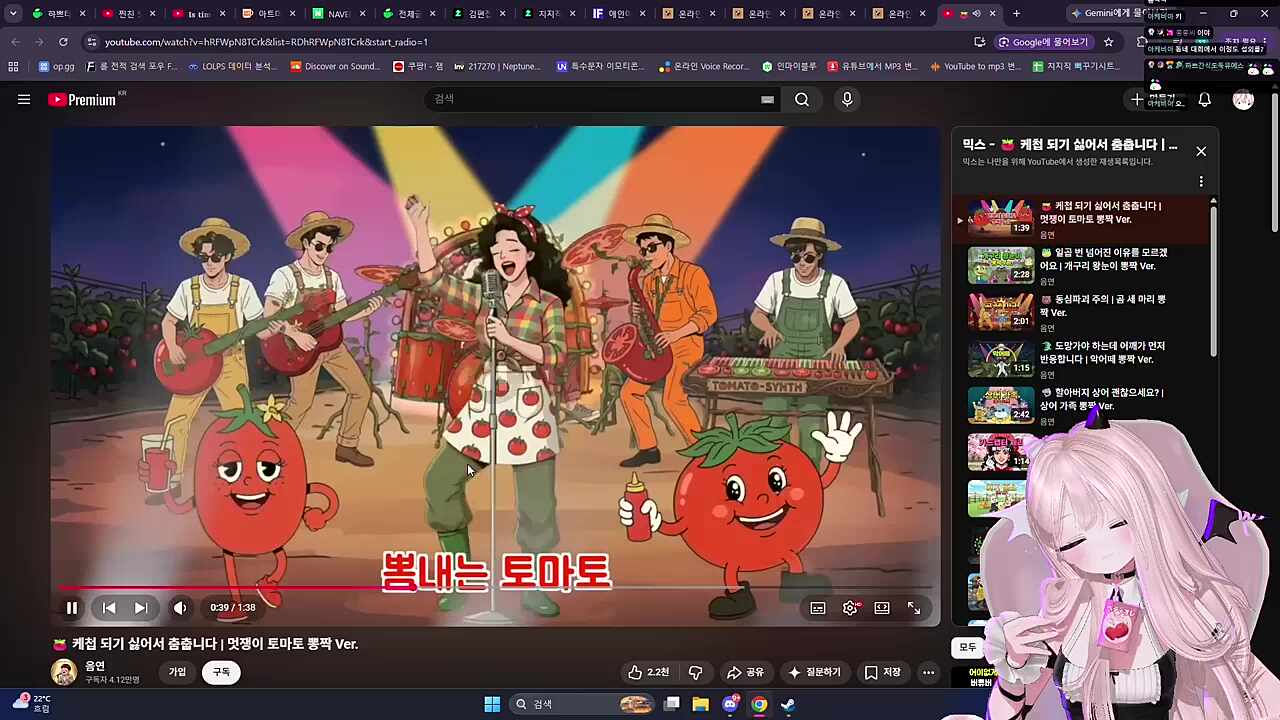This screenshot has height=720, width=1280.
Task: Close the mix playlist panel
Action: tap(1201, 151)
